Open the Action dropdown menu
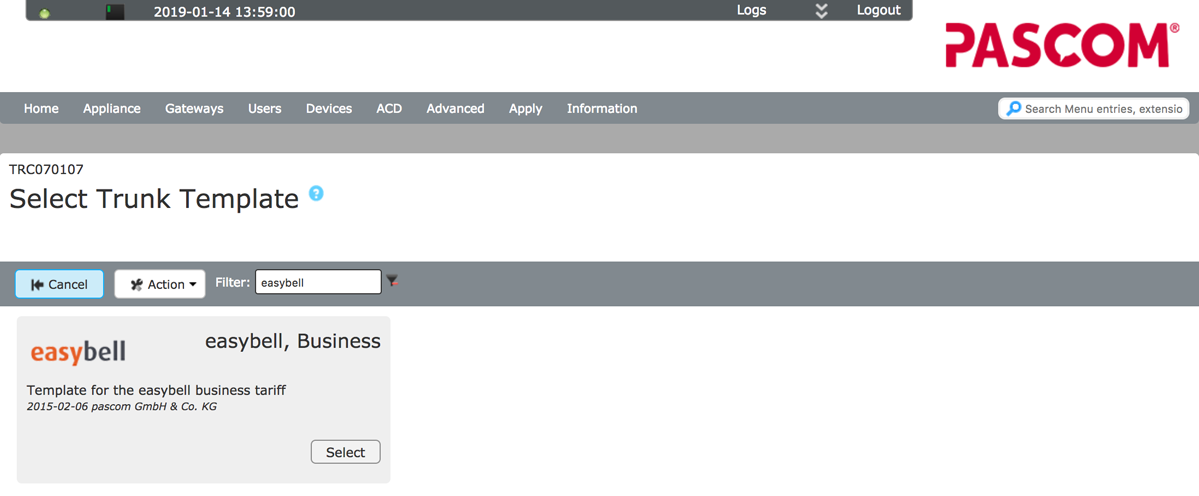 tap(160, 284)
